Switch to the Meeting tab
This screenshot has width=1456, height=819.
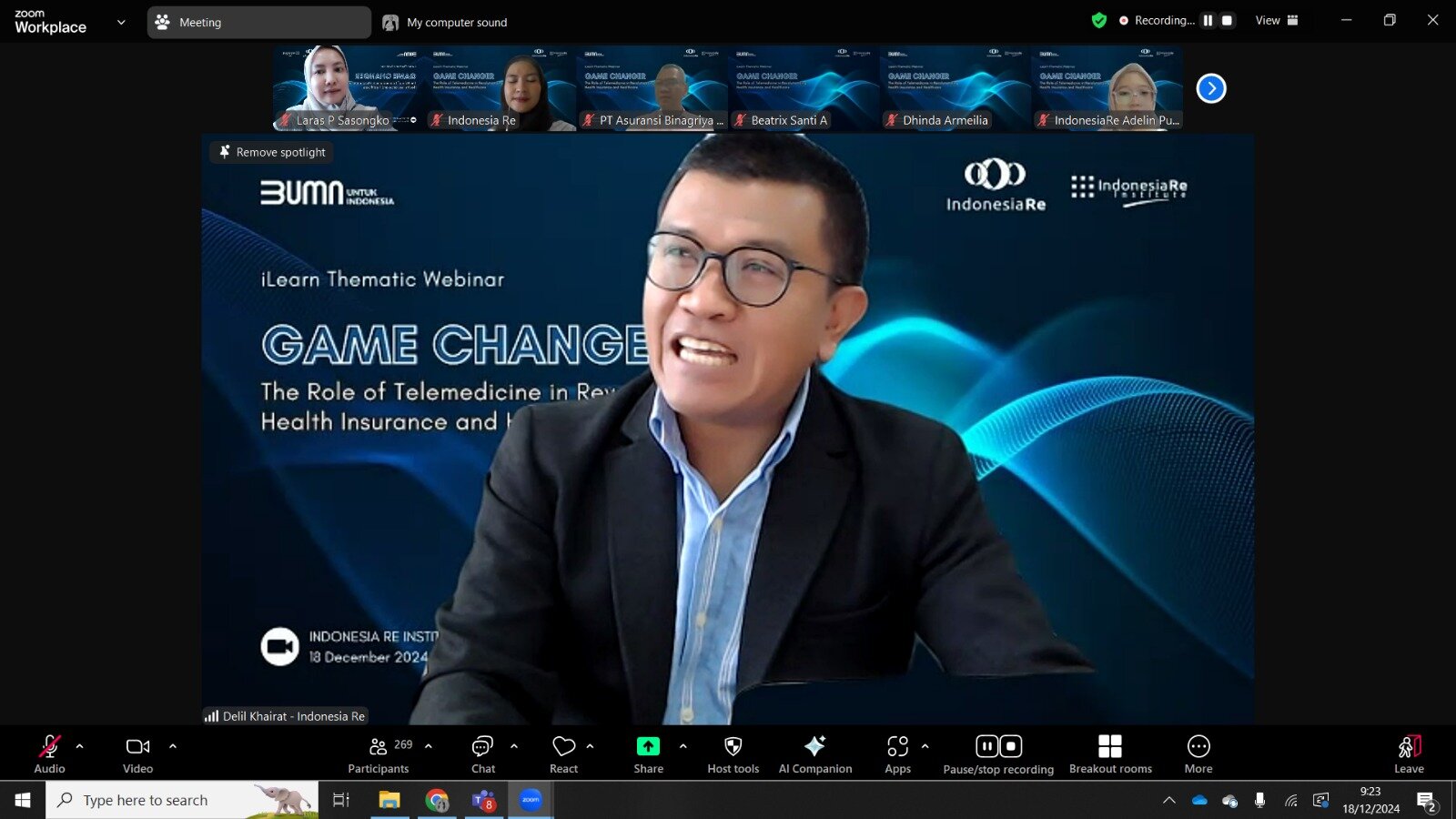[259, 23]
